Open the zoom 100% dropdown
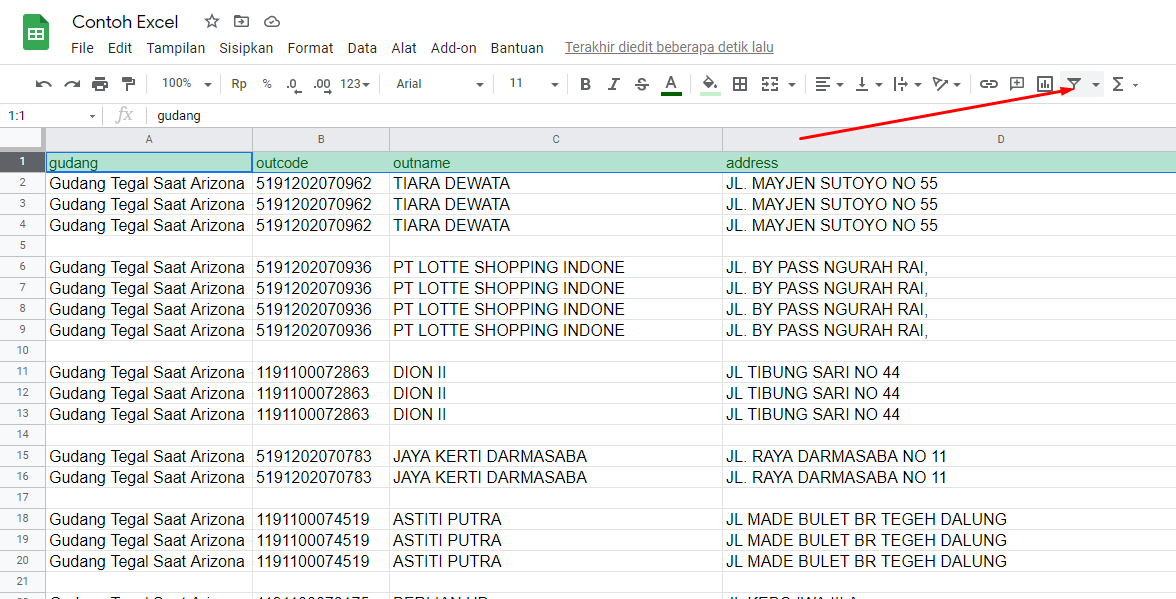This screenshot has width=1176, height=599. (x=187, y=84)
